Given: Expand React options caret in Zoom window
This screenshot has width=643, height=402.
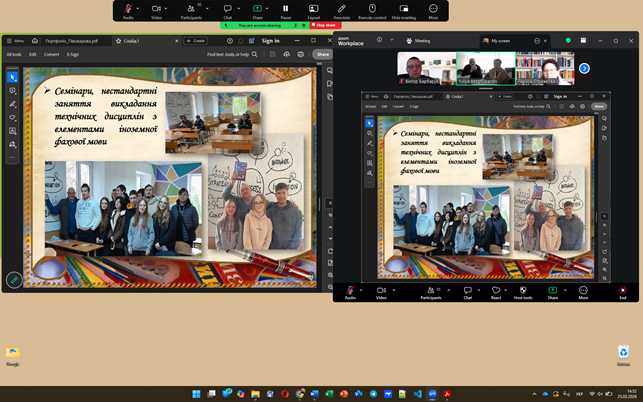Looking at the screenshot, I should (x=506, y=290).
